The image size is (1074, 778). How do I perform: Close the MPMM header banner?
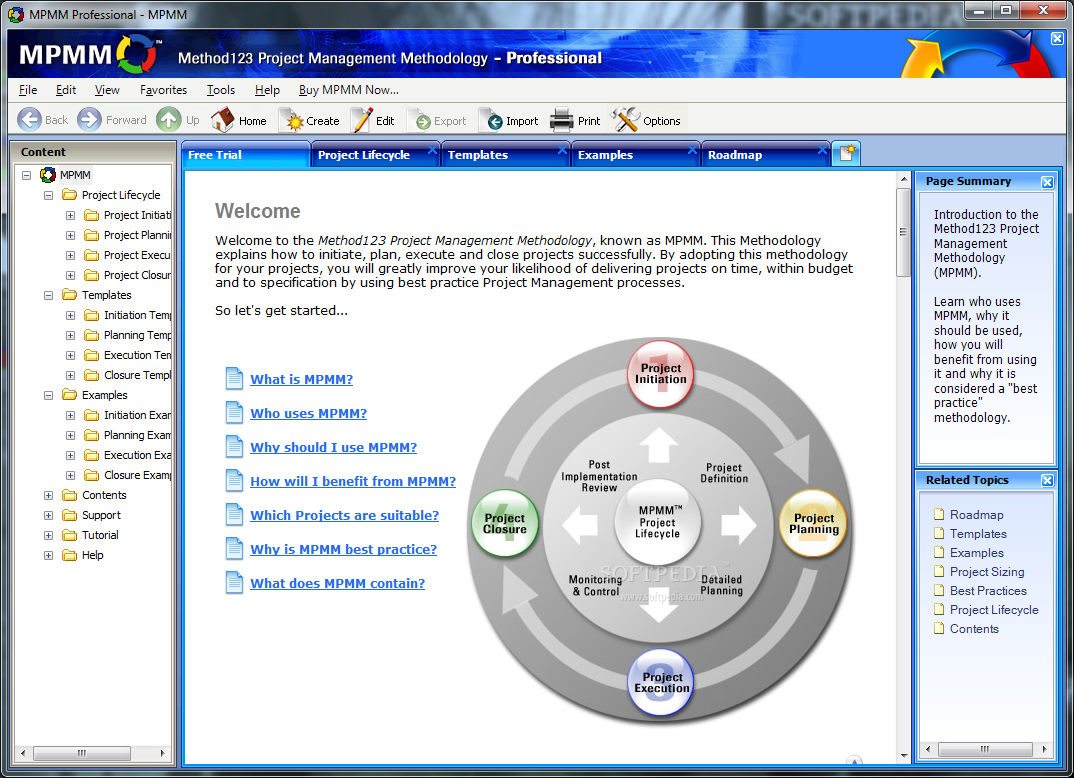coord(1058,38)
